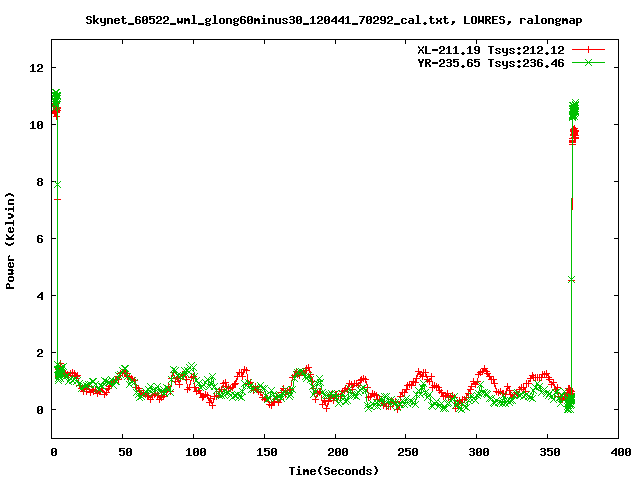Click x-axis tick label '250'
This screenshot has width=640, height=480.
(x=408, y=452)
